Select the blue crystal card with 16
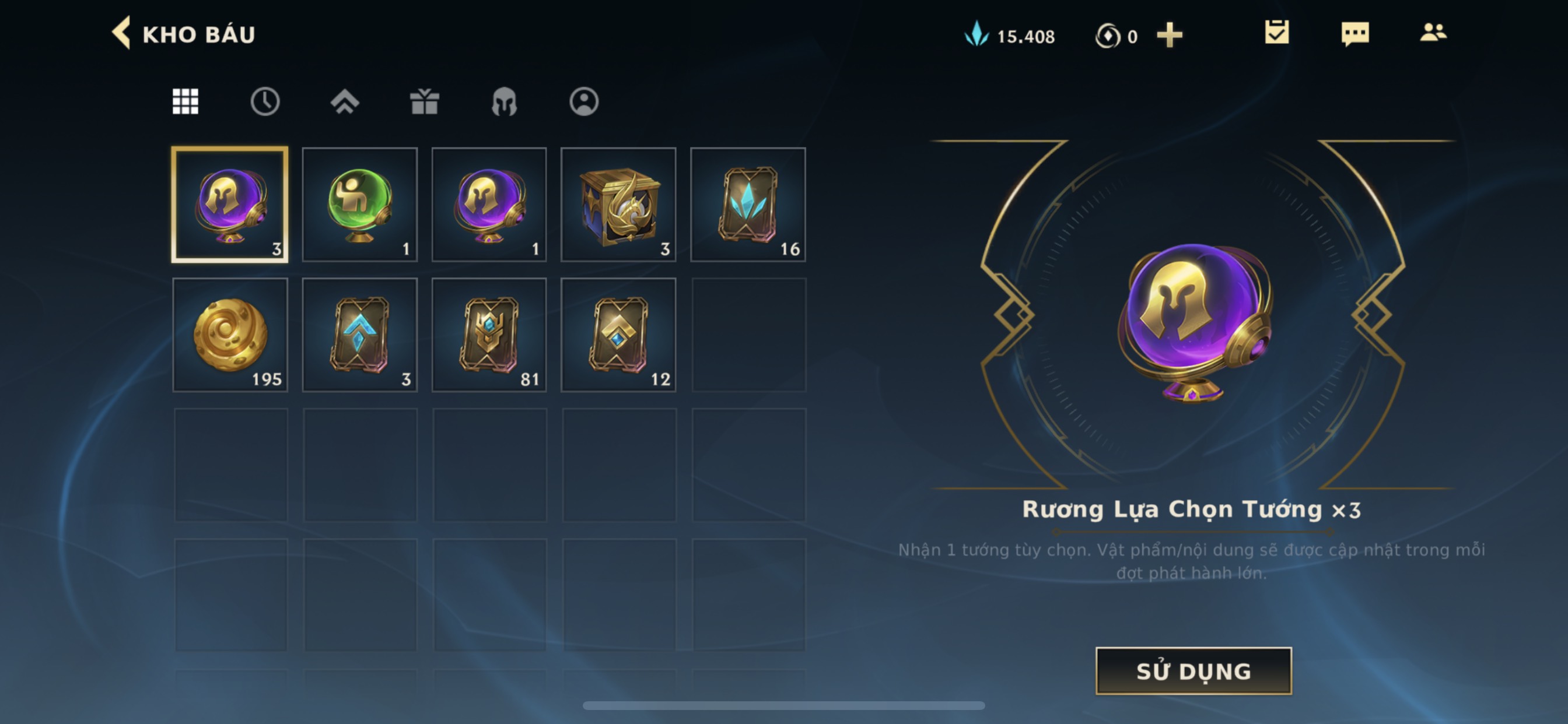Screen dimensions: 1568x724 [x=748, y=205]
